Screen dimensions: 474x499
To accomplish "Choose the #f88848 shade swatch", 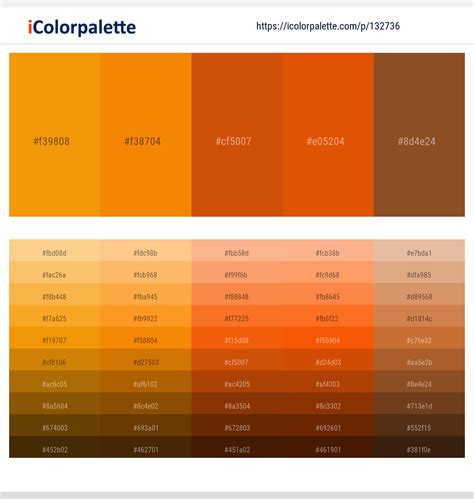I will 237,294.
